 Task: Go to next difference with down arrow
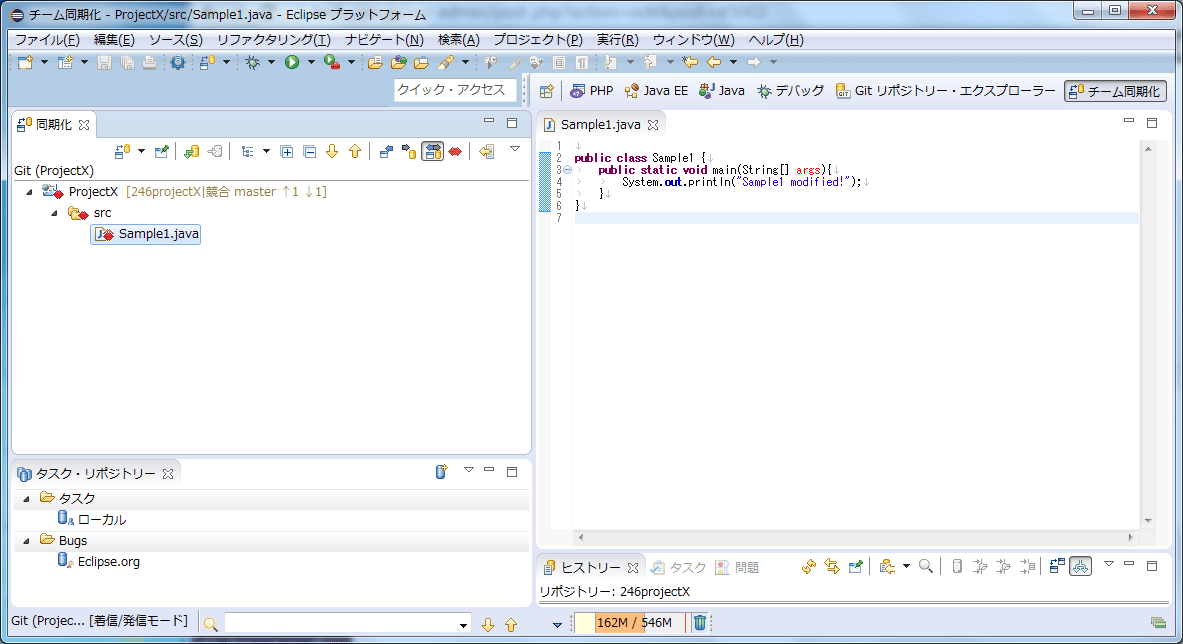pyautogui.click(x=332, y=152)
